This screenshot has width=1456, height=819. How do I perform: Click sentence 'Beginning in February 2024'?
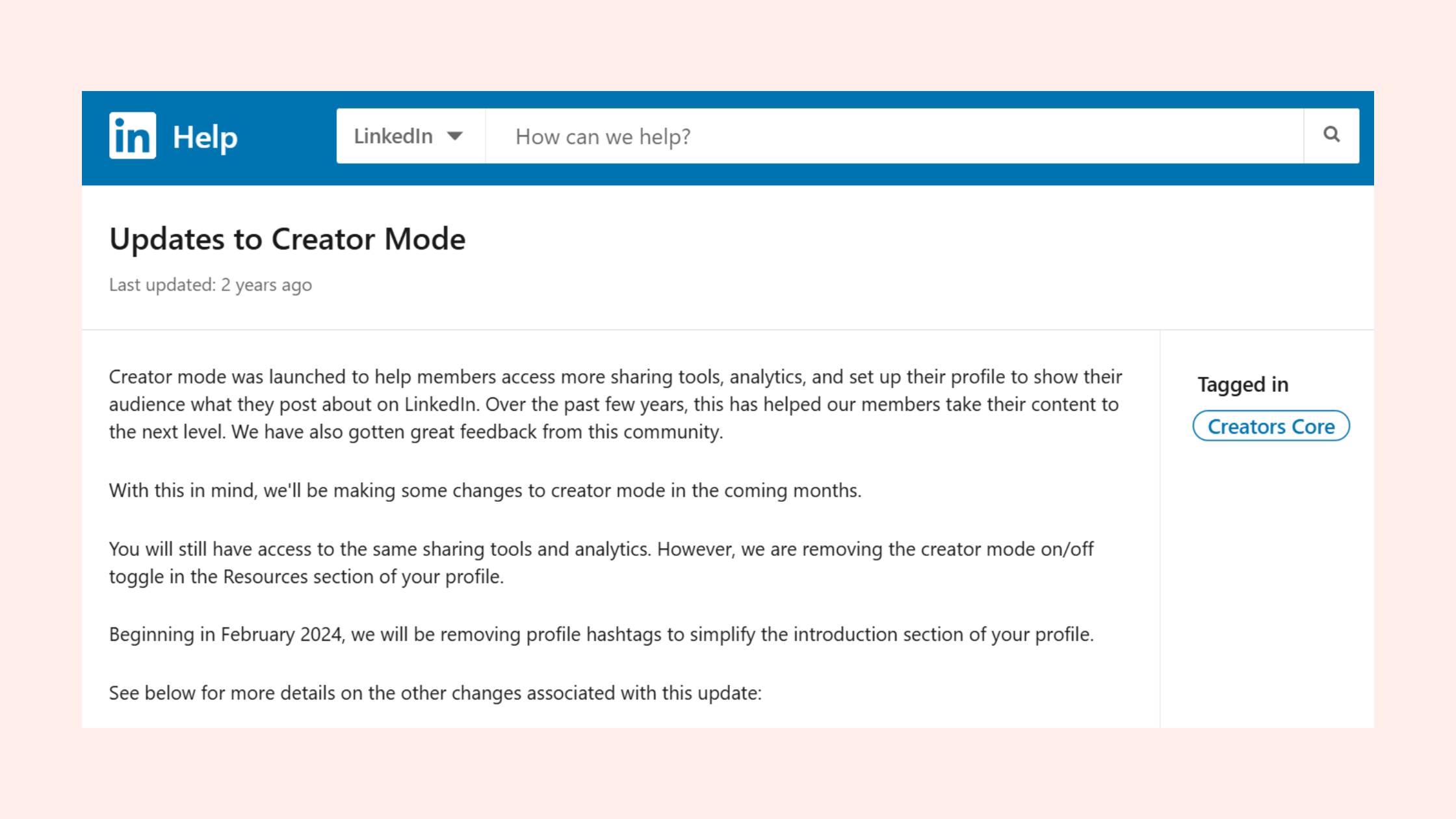pyautogui.click(x=601, y=634)
